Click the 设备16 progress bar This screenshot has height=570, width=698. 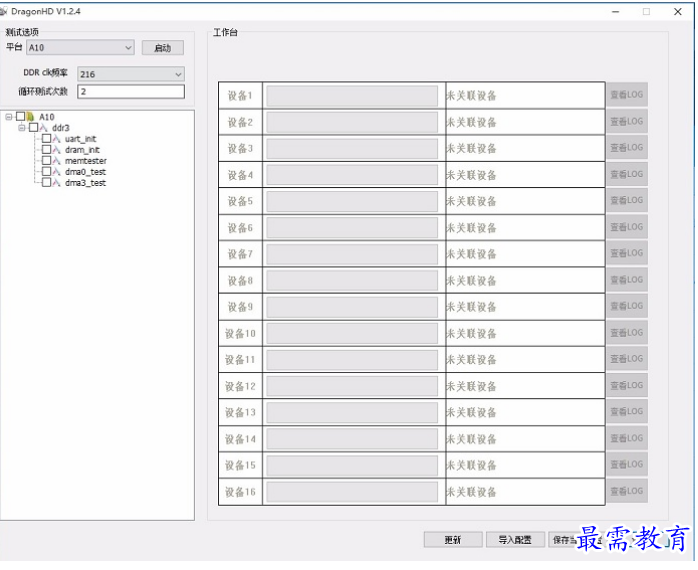(352, 492)
